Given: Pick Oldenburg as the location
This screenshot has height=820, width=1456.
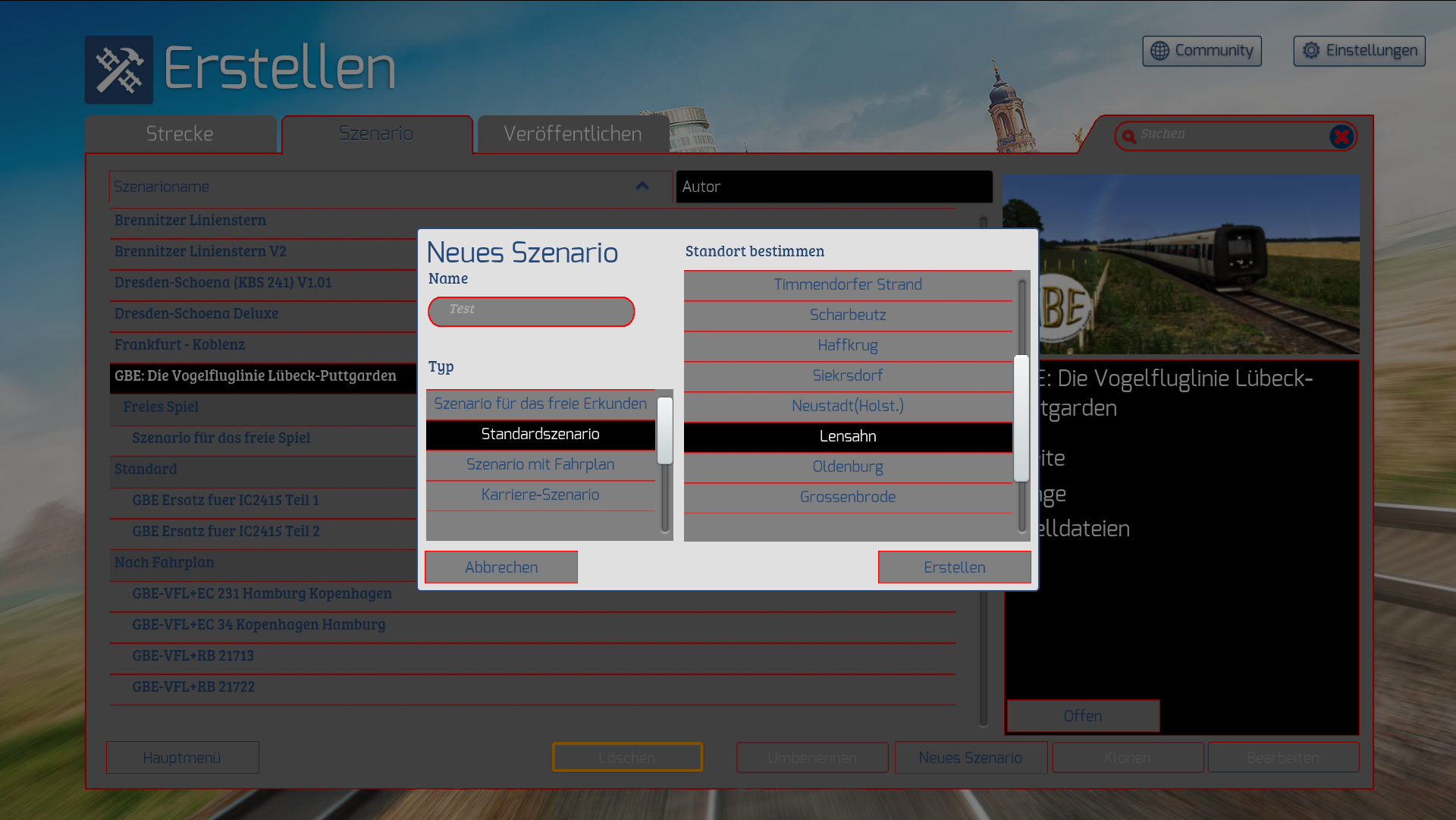Looking at the screenshot, I should pos(847,467).
